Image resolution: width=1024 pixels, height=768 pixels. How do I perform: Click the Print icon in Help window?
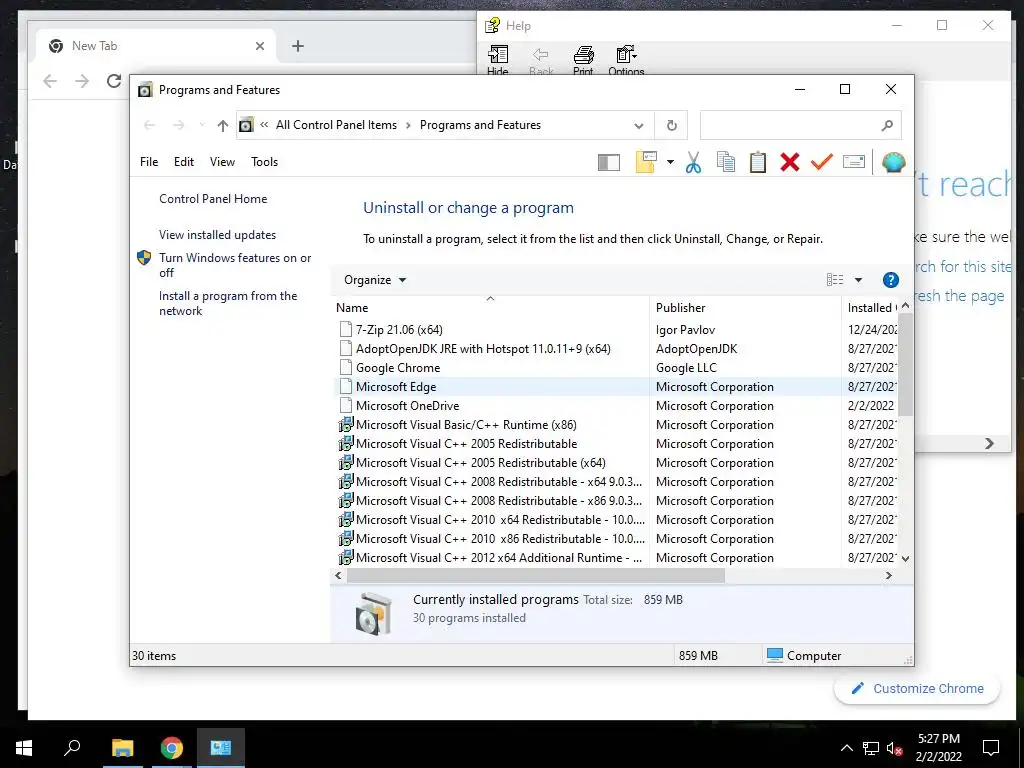point(583,61)
